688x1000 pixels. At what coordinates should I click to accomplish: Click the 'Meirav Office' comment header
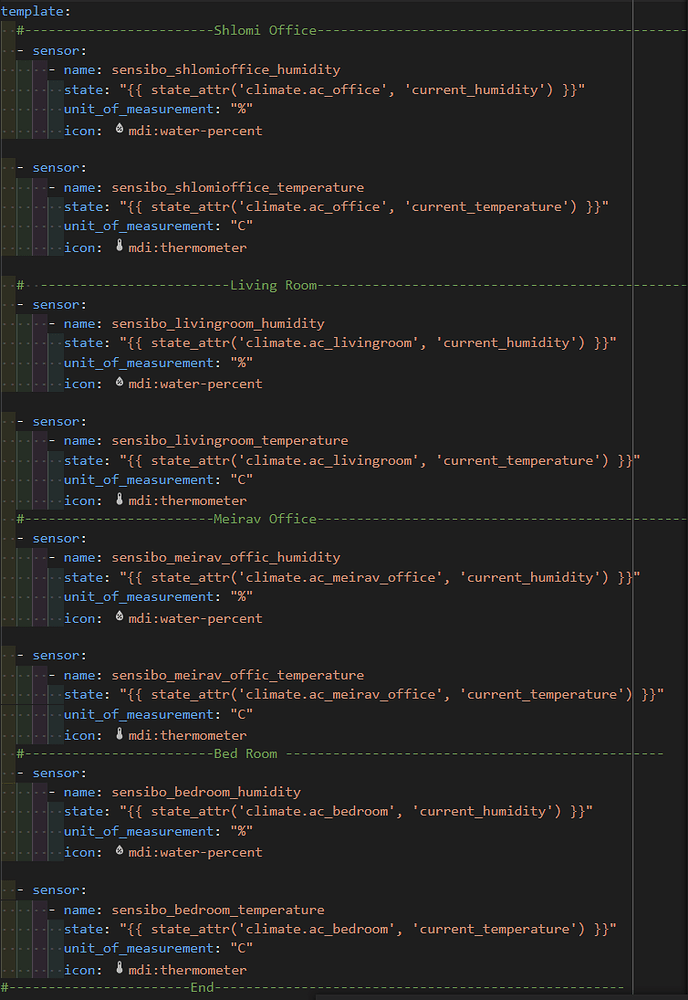coord(264,519)
